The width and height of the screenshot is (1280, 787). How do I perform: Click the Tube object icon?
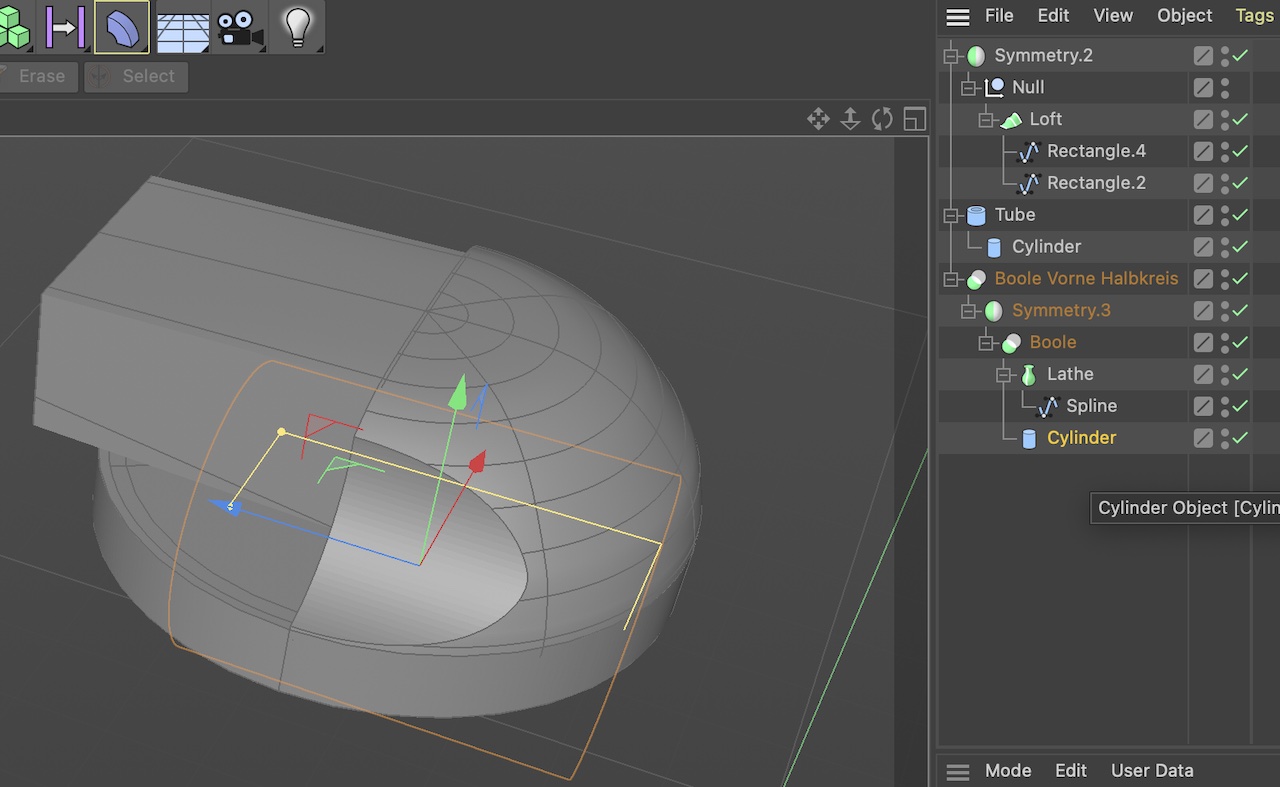point(976,215)
